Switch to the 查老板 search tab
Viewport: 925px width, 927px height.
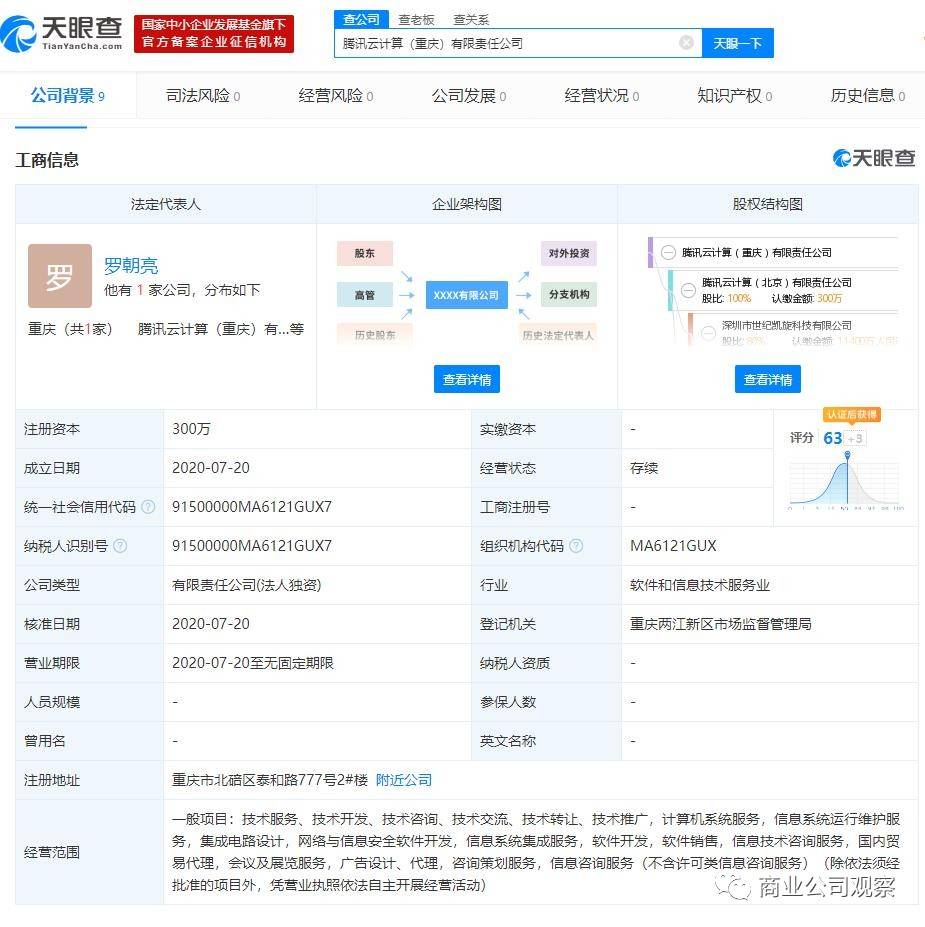coord(416,19)
